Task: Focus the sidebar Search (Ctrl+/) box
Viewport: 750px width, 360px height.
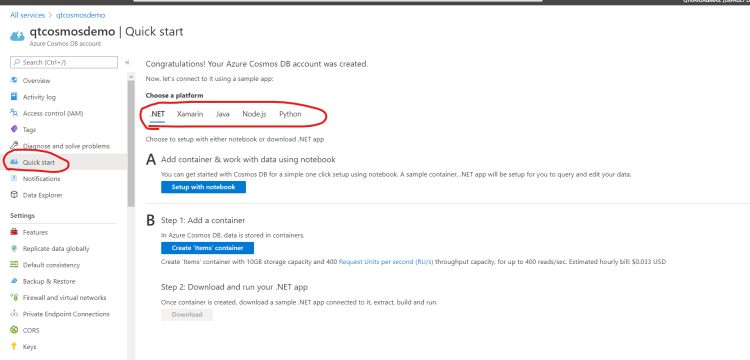Action: 64,62
